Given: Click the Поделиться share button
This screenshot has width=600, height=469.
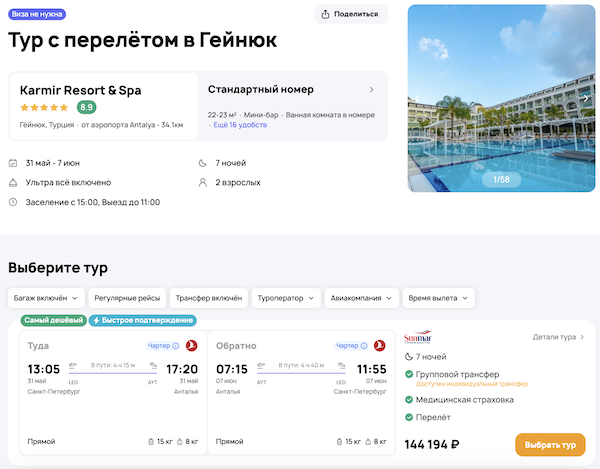Looking at the screenshot, I should [351, 14].
